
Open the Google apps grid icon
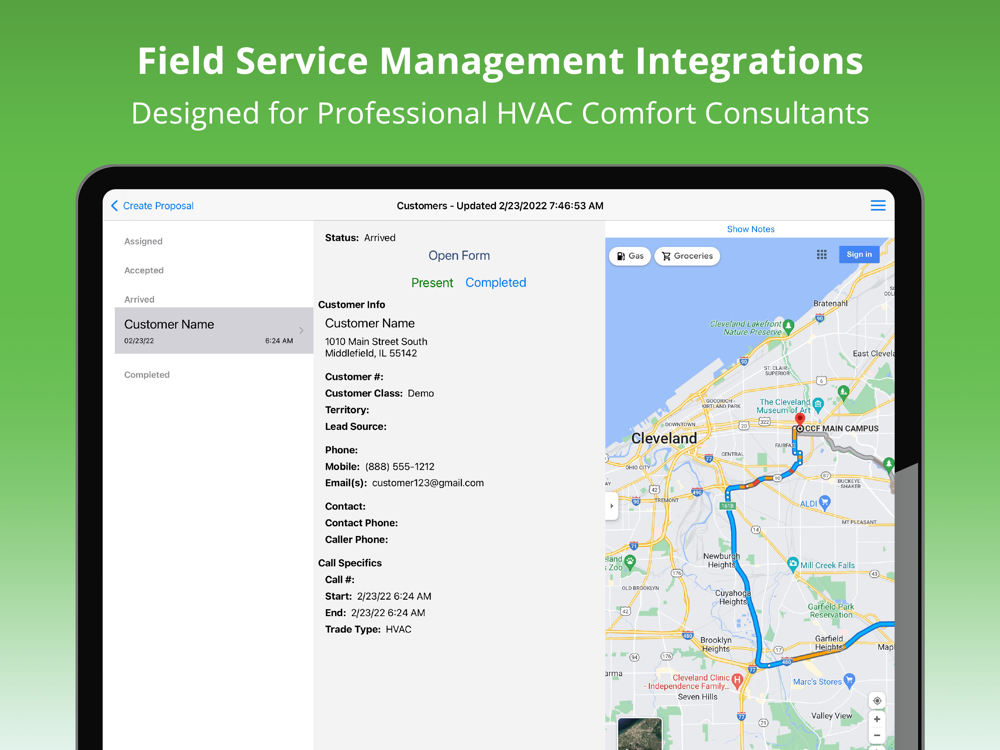[x=821, y=254]
